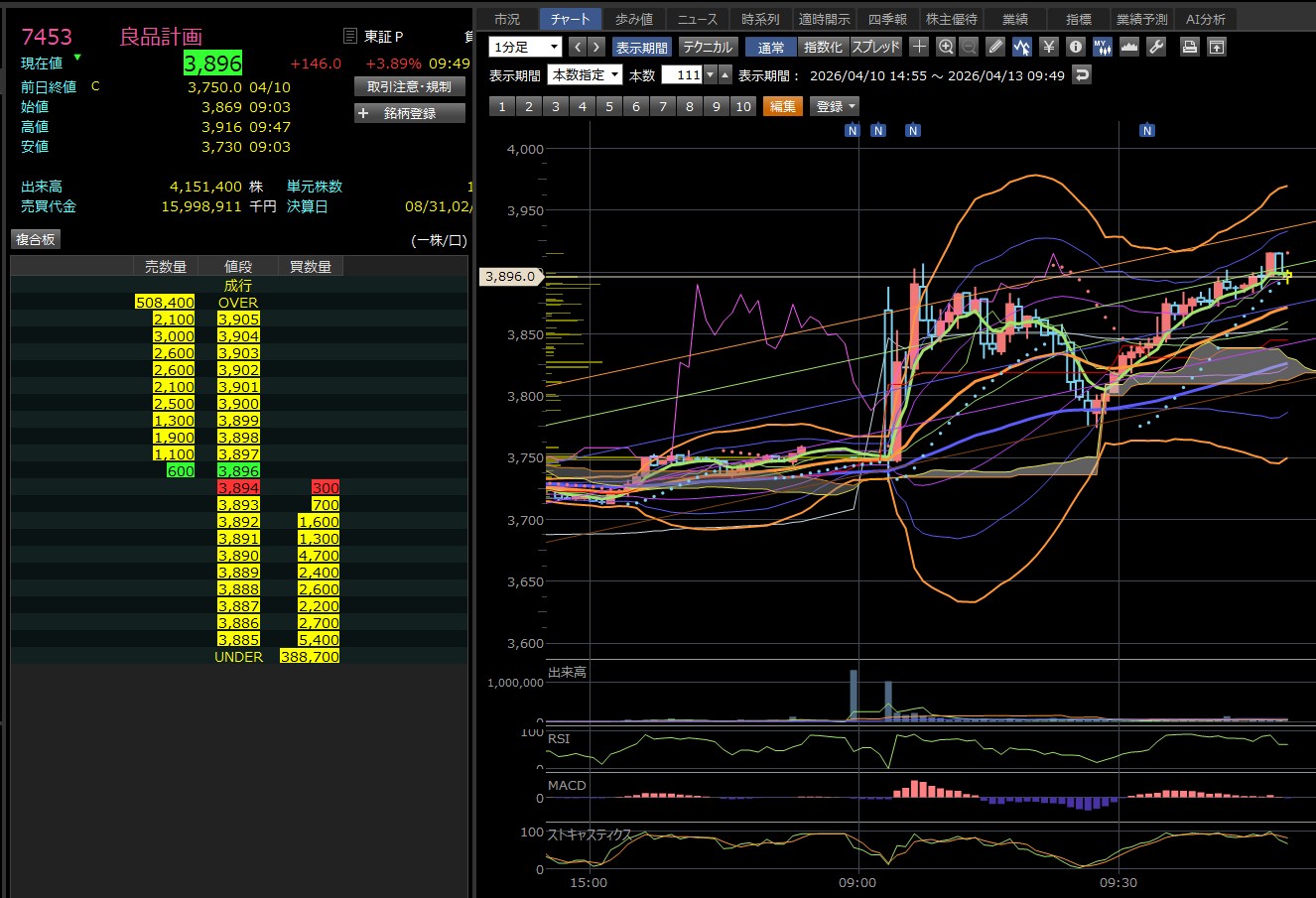Open the chart information icon

1075,47
